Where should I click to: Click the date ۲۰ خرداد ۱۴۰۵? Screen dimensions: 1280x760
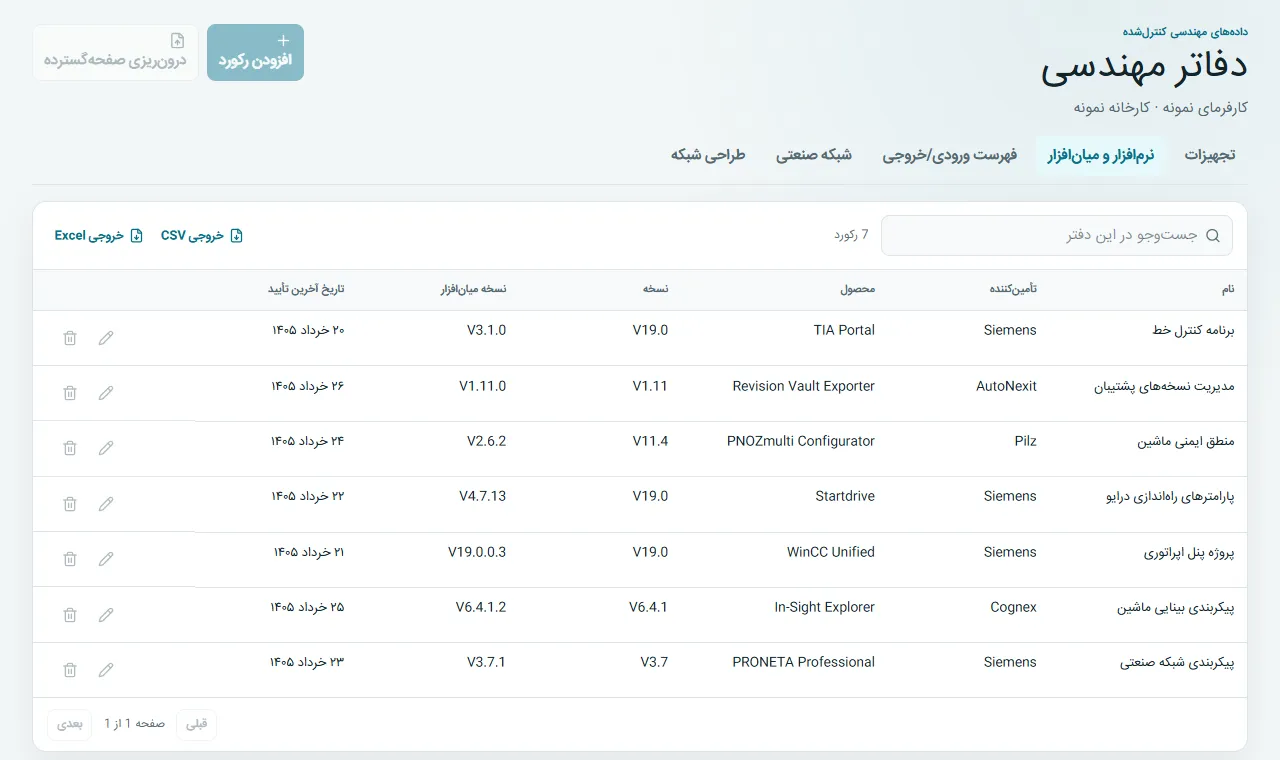coord(307,330)
